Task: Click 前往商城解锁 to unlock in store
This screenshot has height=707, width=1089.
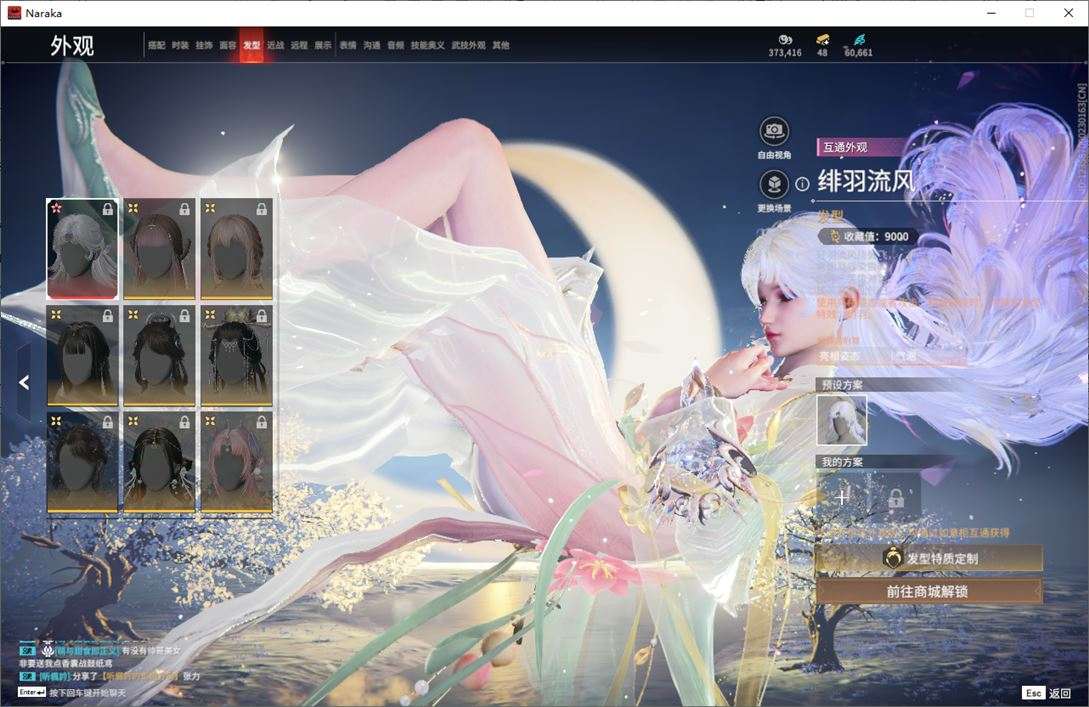Action: tap(929, 592)
